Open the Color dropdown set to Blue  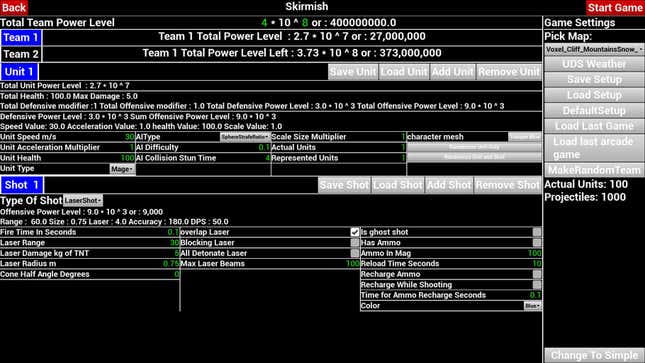[x=532, y=306]
